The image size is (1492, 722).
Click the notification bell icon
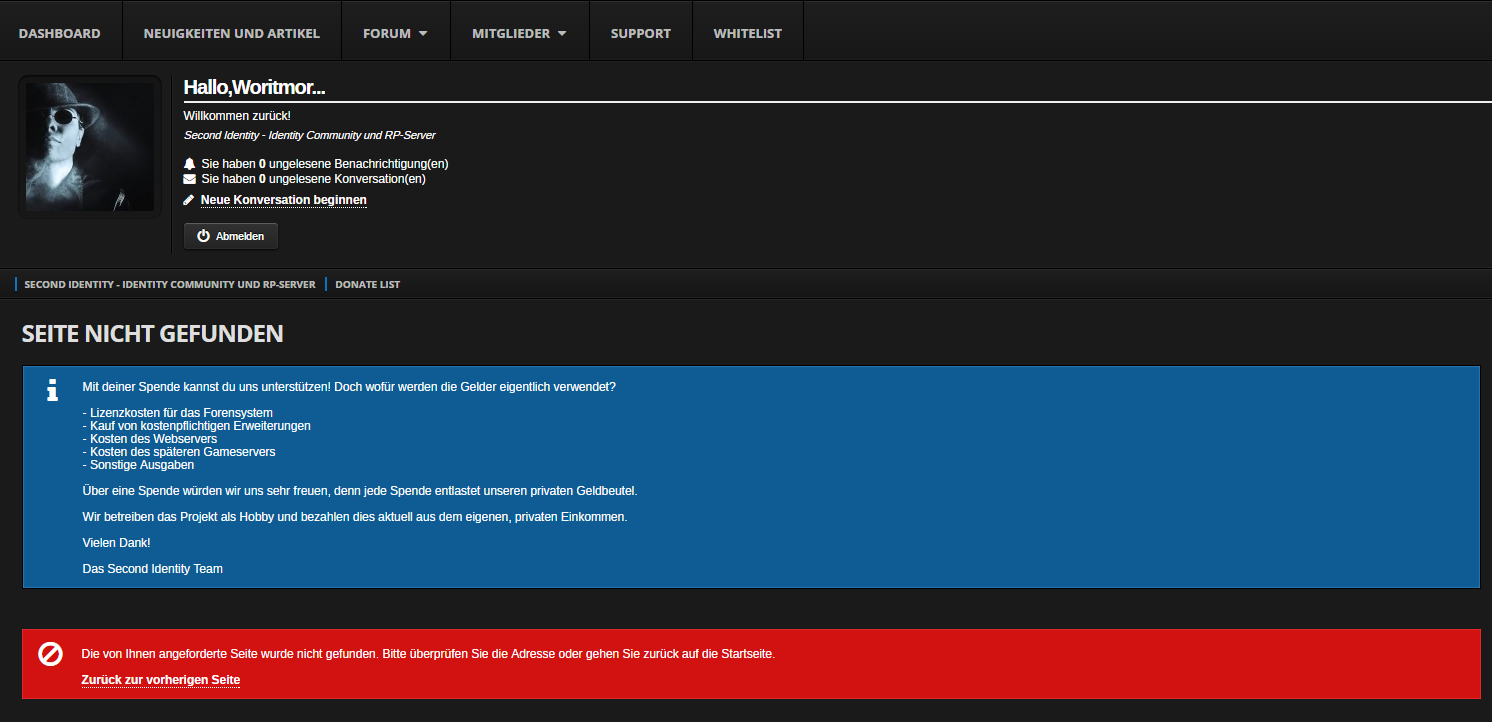[190, 163]
